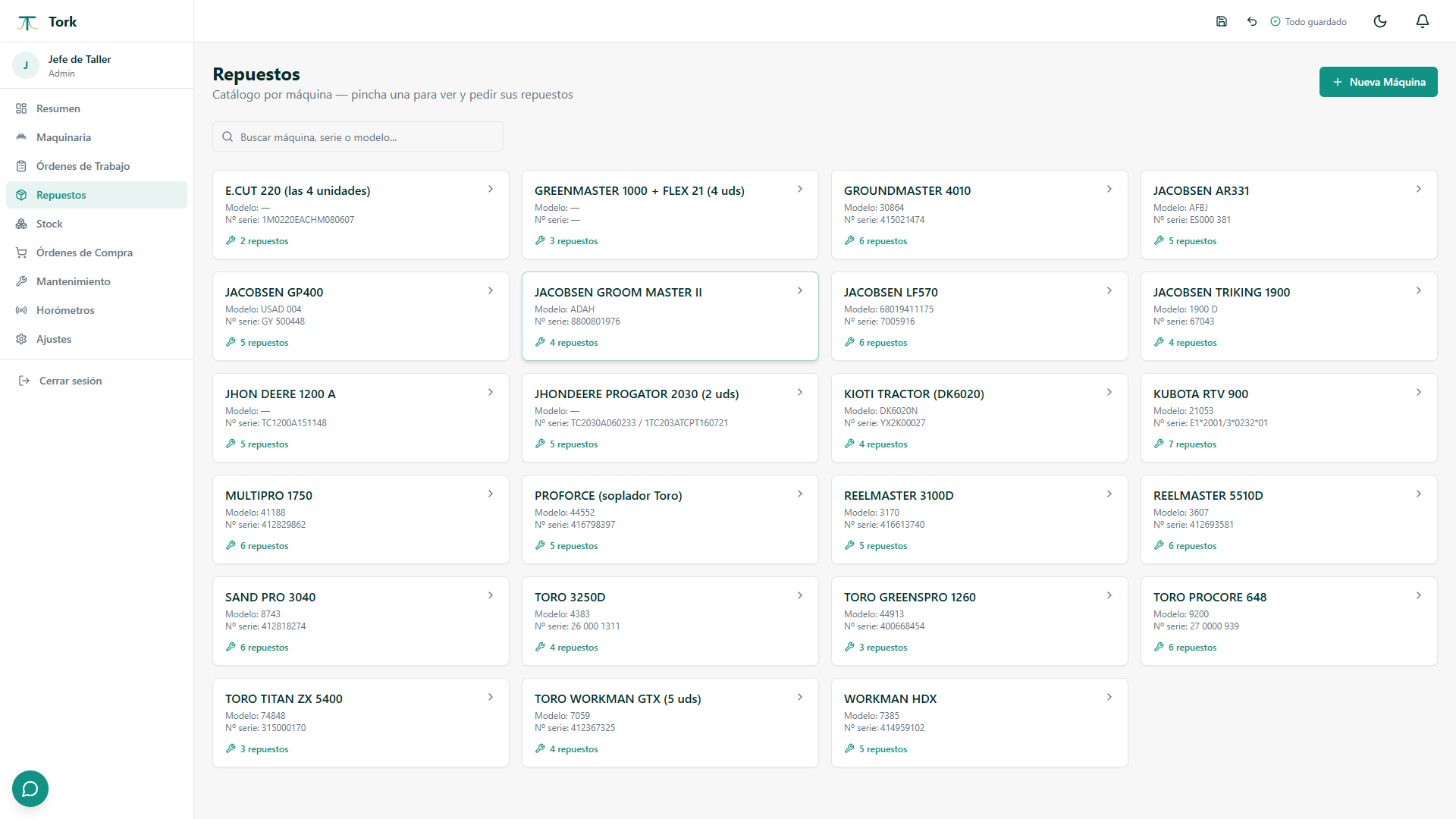Click 'Todo guardado' status text
The height and width of the screenshot is (819, 1456).
pos(1316,22)
